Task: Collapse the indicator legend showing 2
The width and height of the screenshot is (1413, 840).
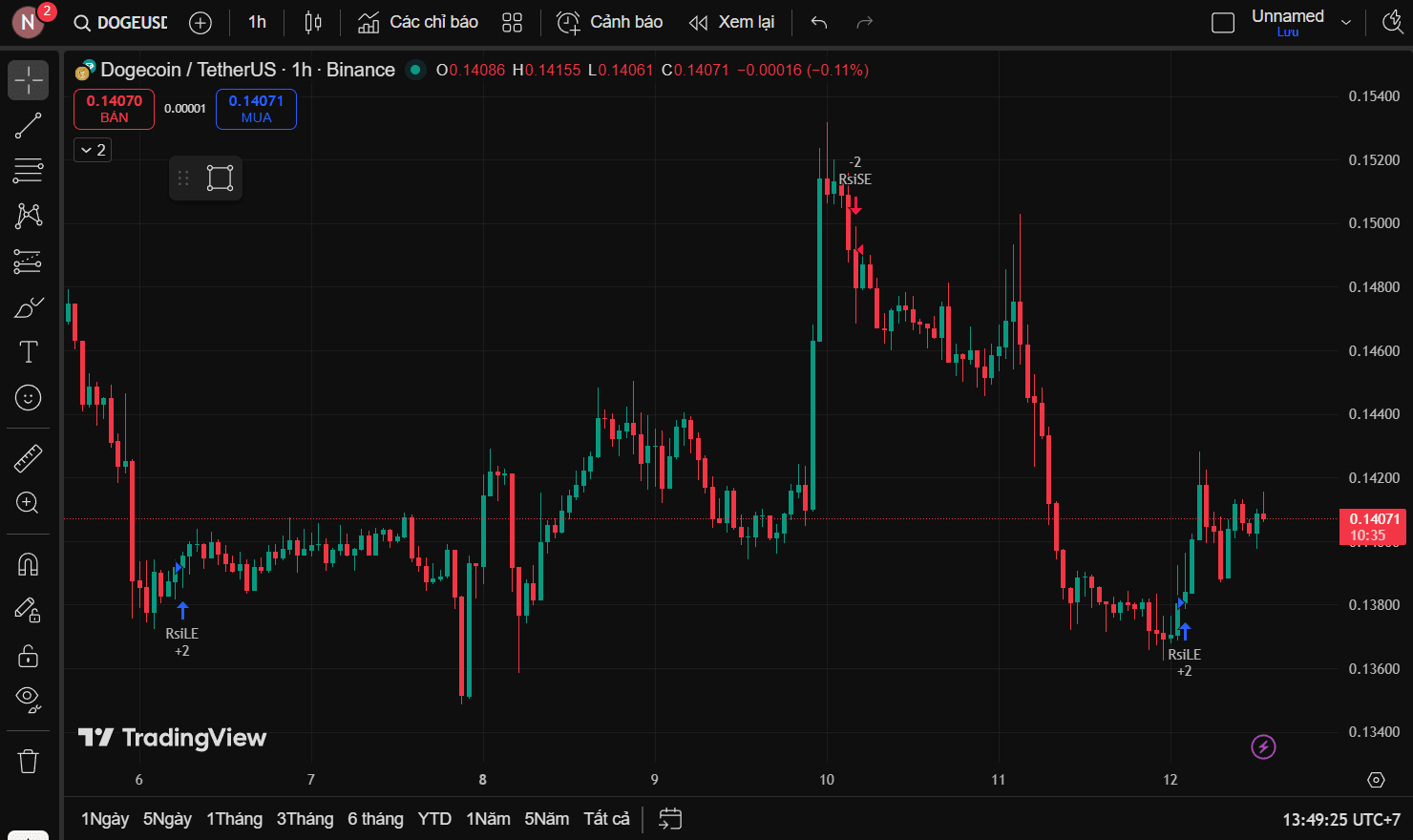Action: (x=93, y=150)
